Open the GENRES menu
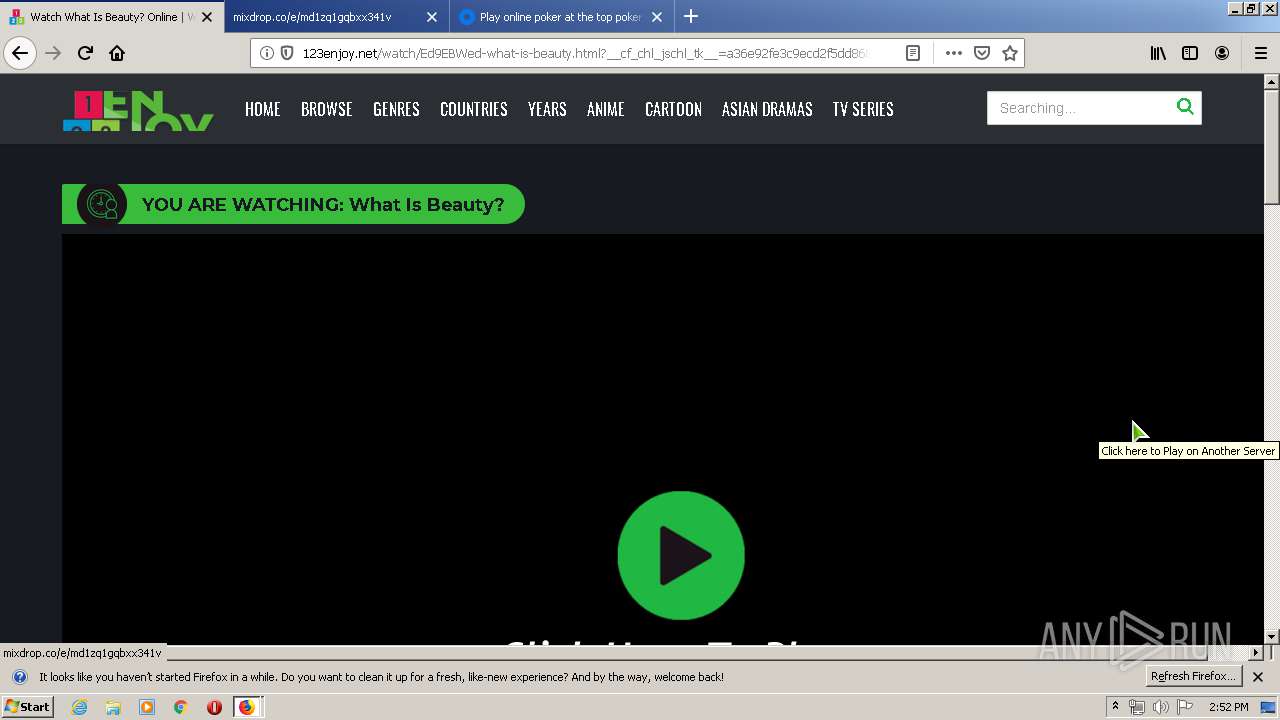The height and width of the screenshot is (720, 1280). pos(396,109)
